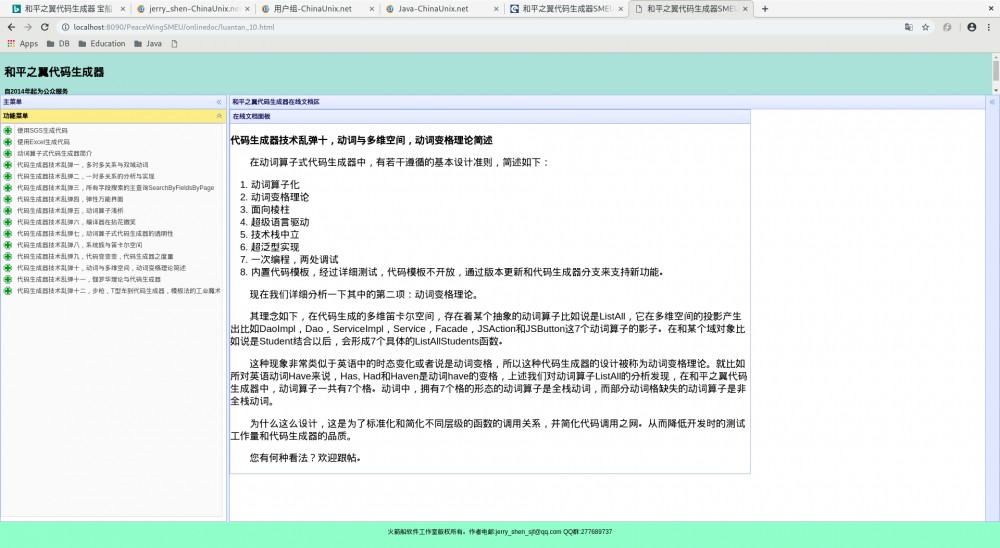Image resolution: width=1000 pixels, height=548 pixels.
Task: Click scrollbar down arrow at header
Action: [996, 90]
